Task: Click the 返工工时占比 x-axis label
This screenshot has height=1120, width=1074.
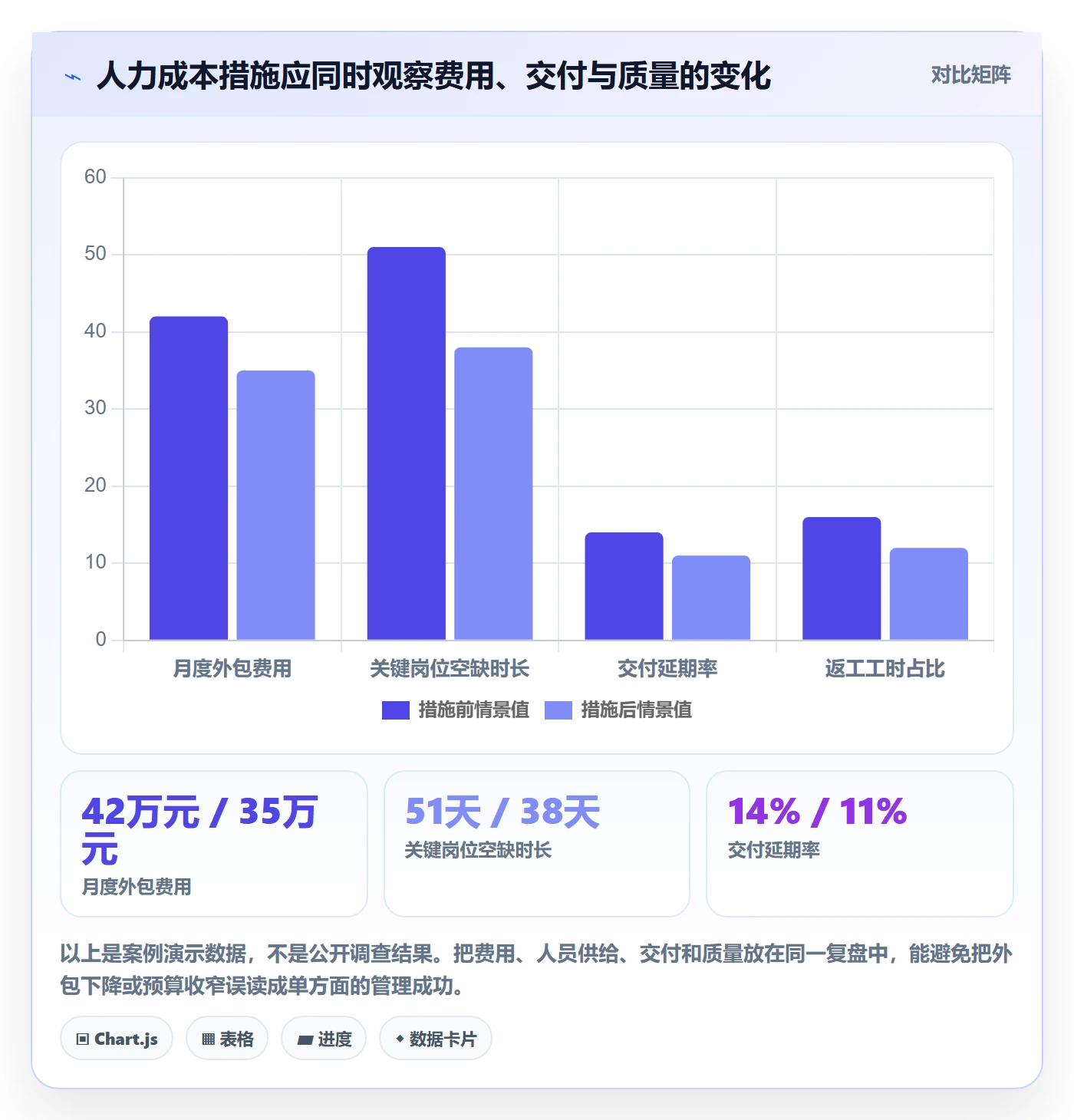Action: tap(885, 669)
